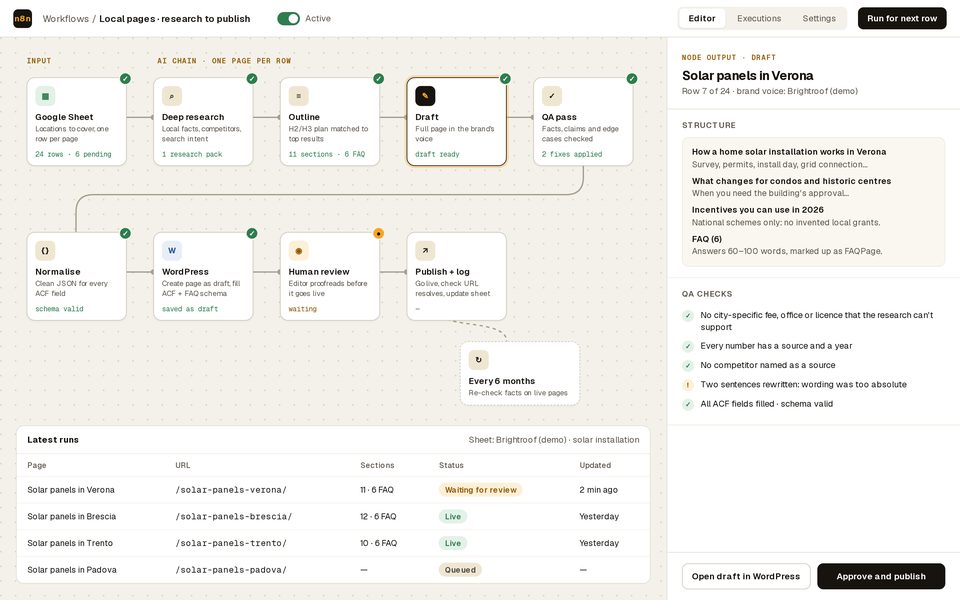Click check icon beside 'Every number has a source'

pyautogui.click(x=688, y=347)
